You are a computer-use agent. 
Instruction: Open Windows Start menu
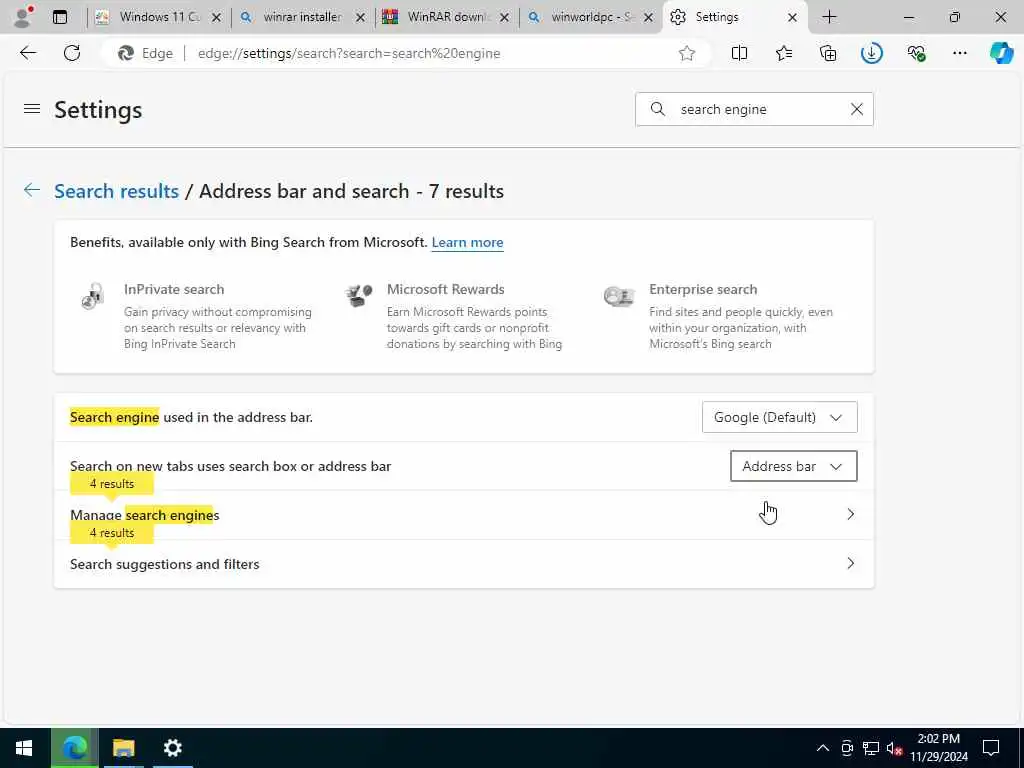24,748
